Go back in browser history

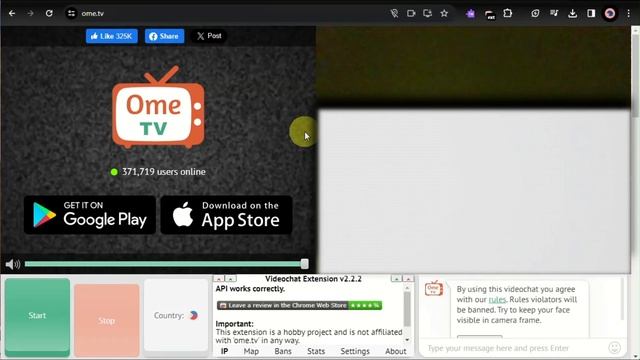pos(12,13)
